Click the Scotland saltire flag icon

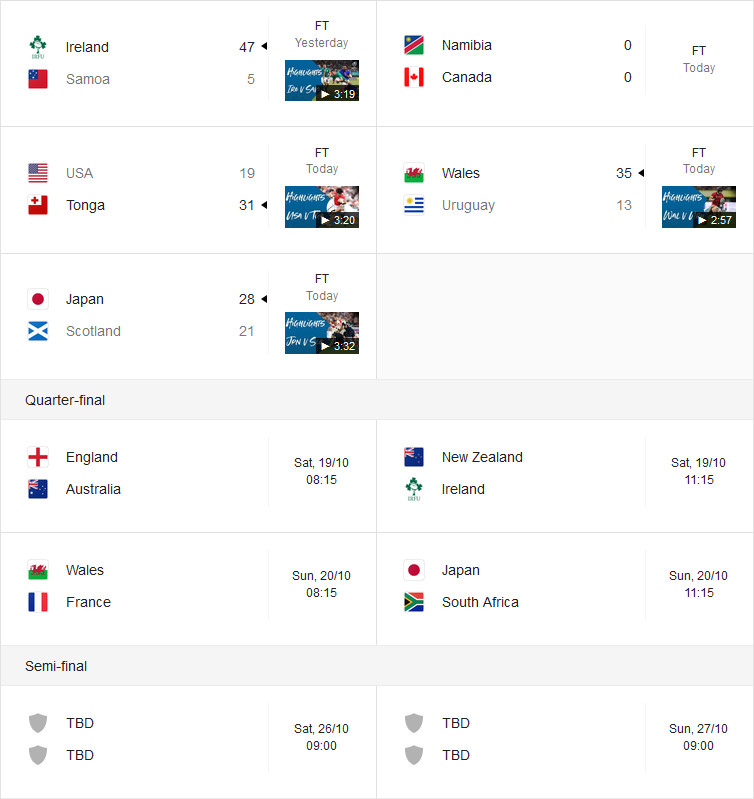pos(38,331)
